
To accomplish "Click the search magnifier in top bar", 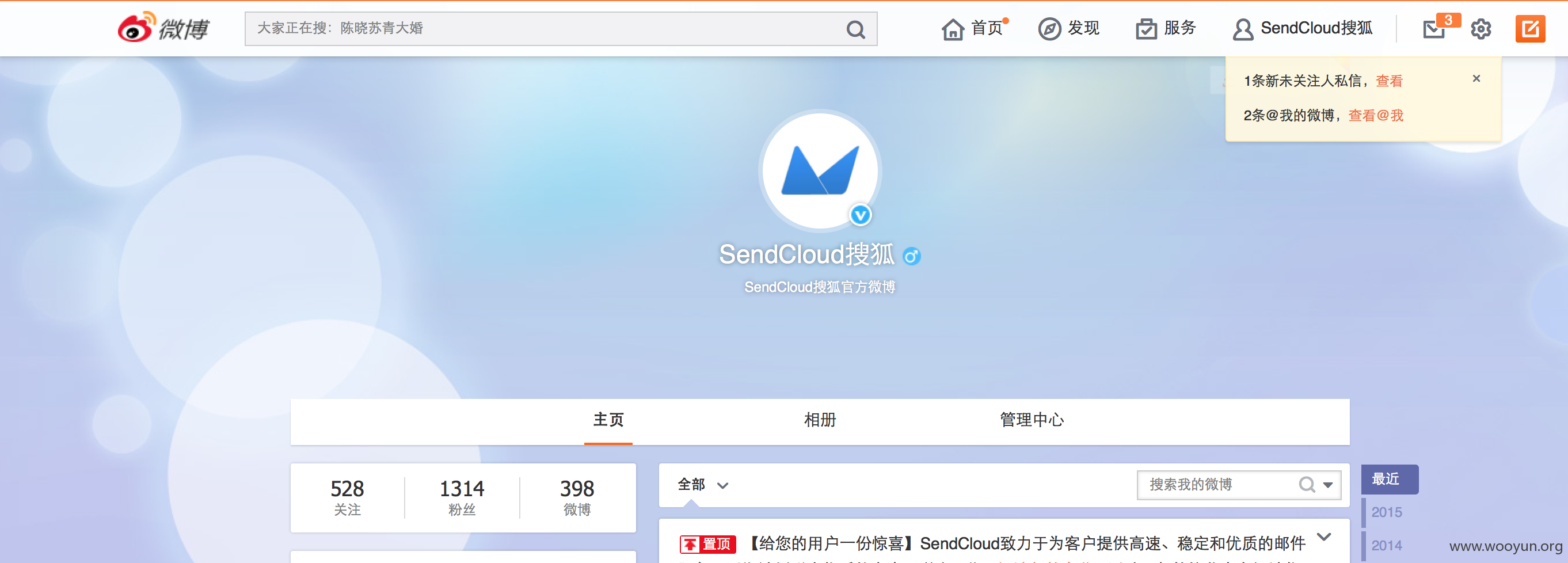I will (855, 29).
